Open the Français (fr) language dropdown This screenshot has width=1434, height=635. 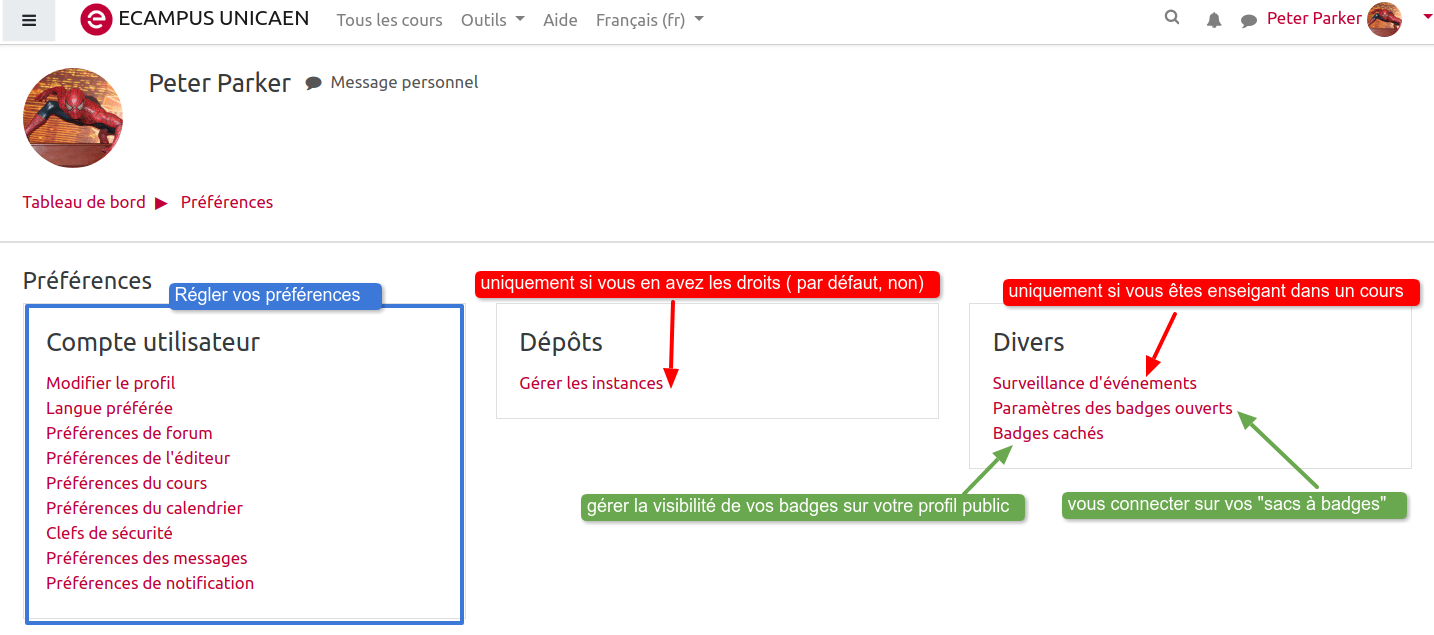pyautogui.click(x=649, y=20)
